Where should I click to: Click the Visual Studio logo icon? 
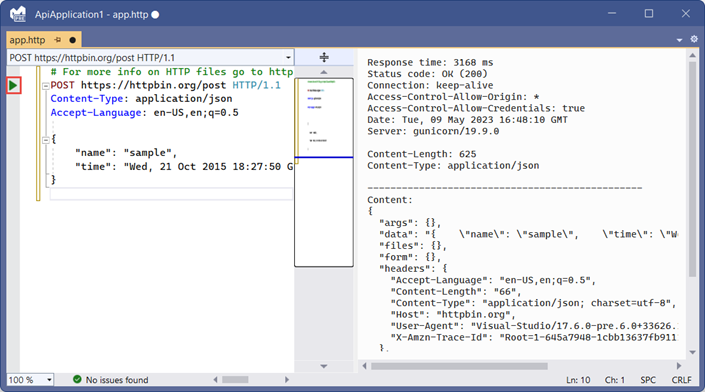(x=18, y=14)
